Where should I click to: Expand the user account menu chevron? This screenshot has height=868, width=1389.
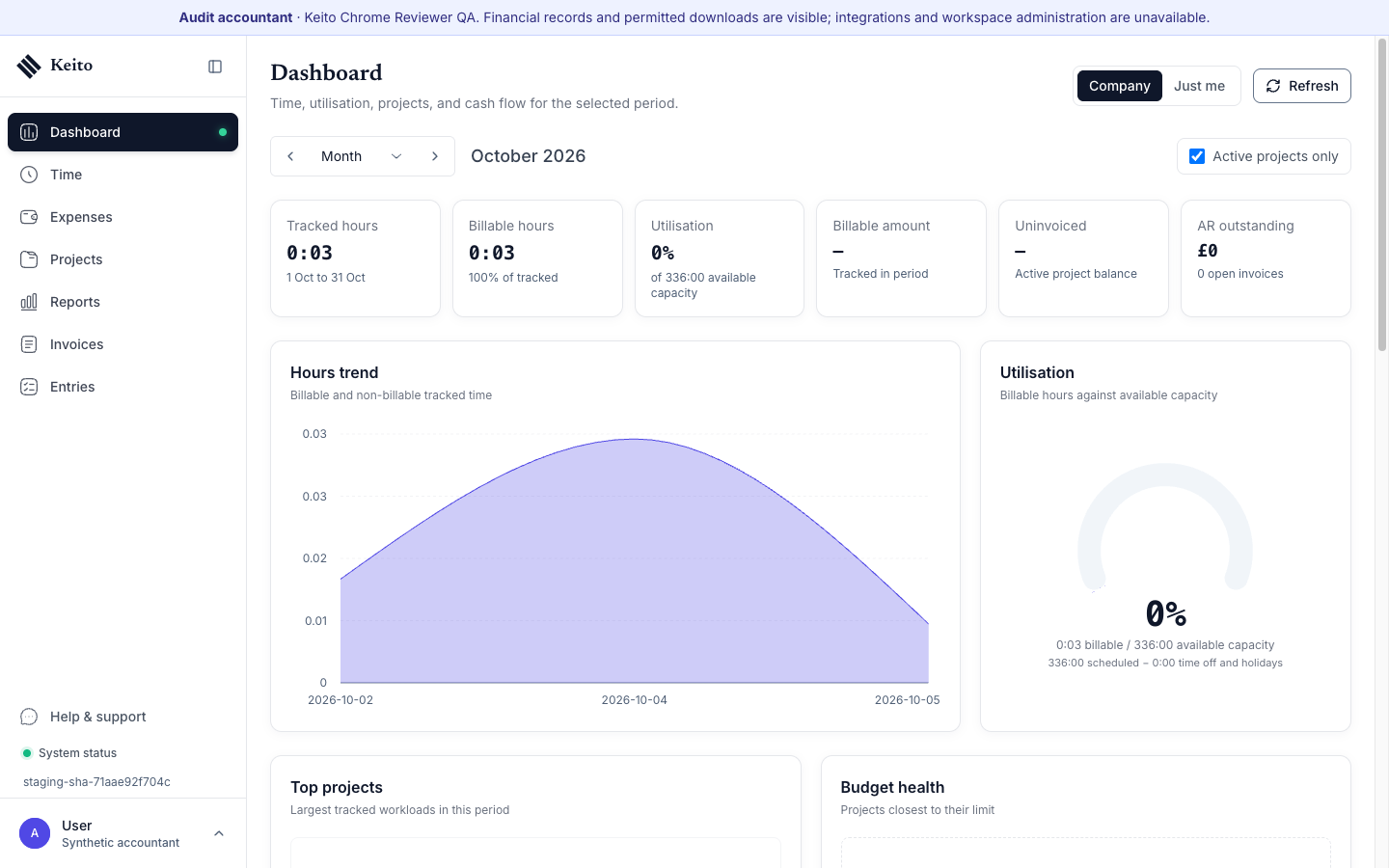point(219,833)
